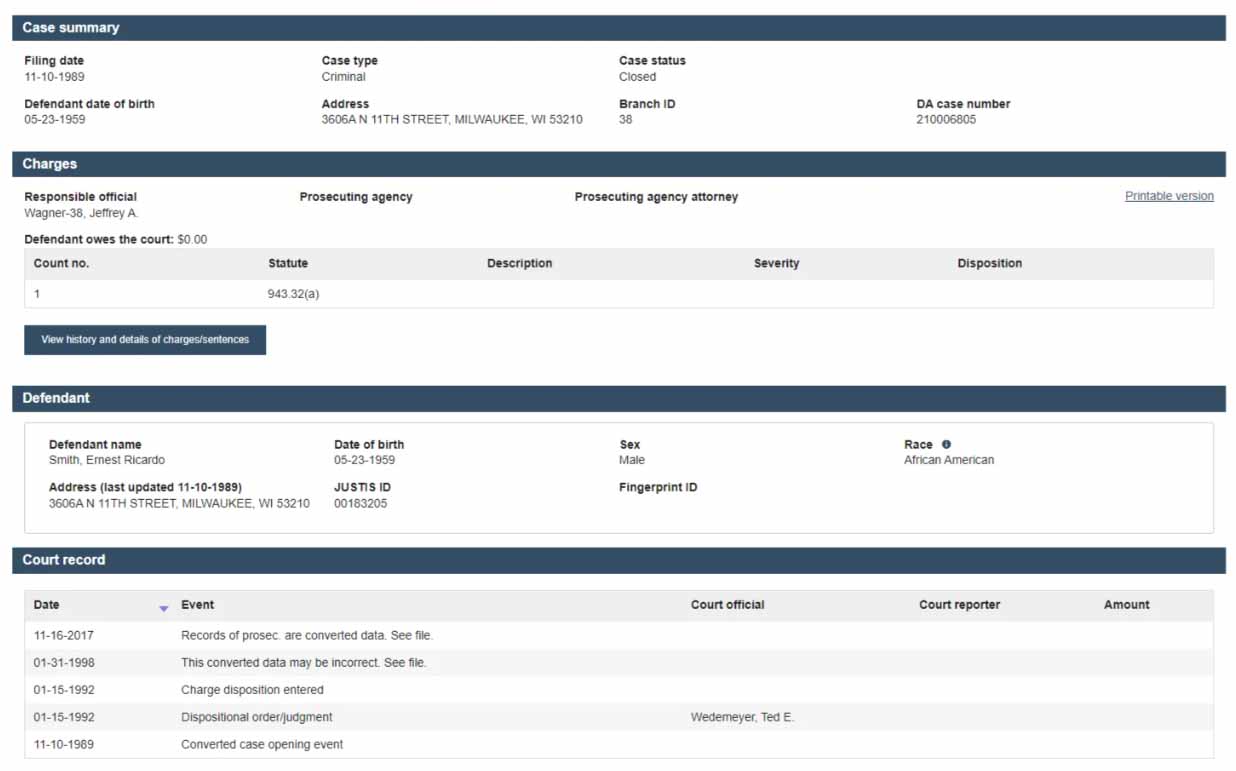Open View history and details of charges/sentences

pyautogui.click(x=145, y=340)
